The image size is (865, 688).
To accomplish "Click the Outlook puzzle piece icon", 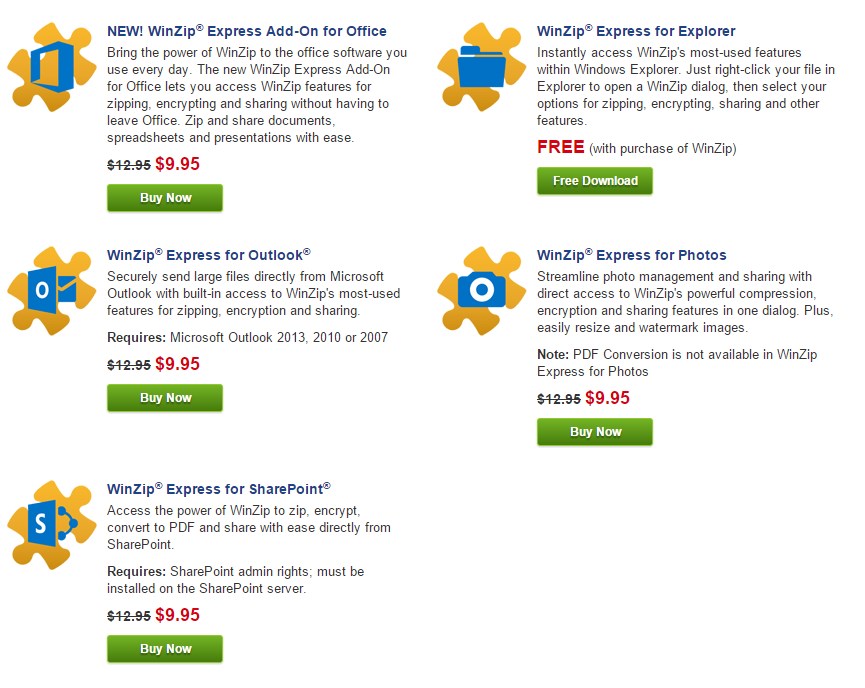I will pos(52,291).
